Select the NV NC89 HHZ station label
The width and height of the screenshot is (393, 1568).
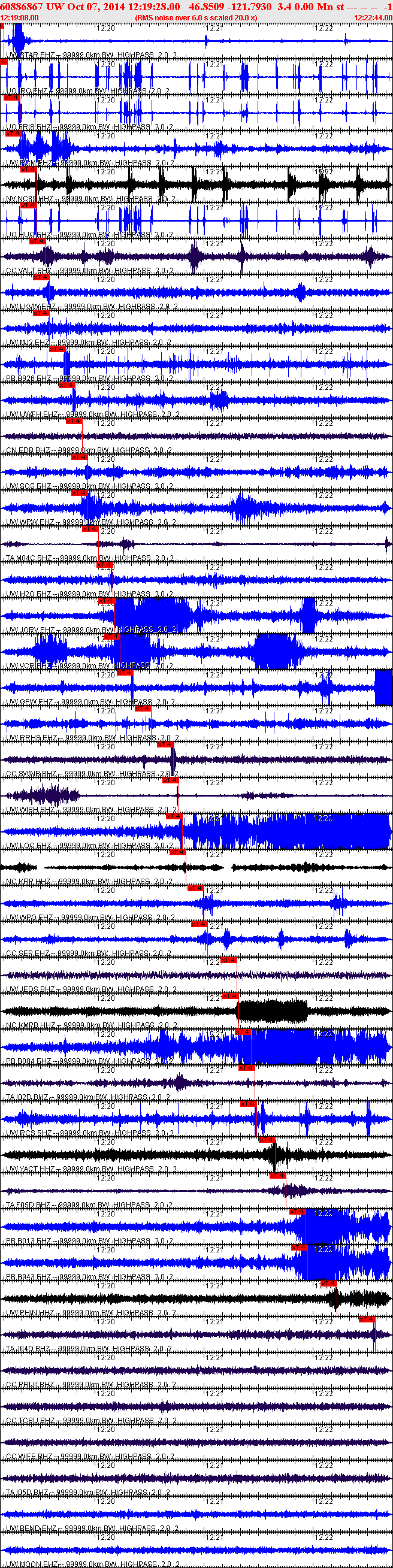90,199
